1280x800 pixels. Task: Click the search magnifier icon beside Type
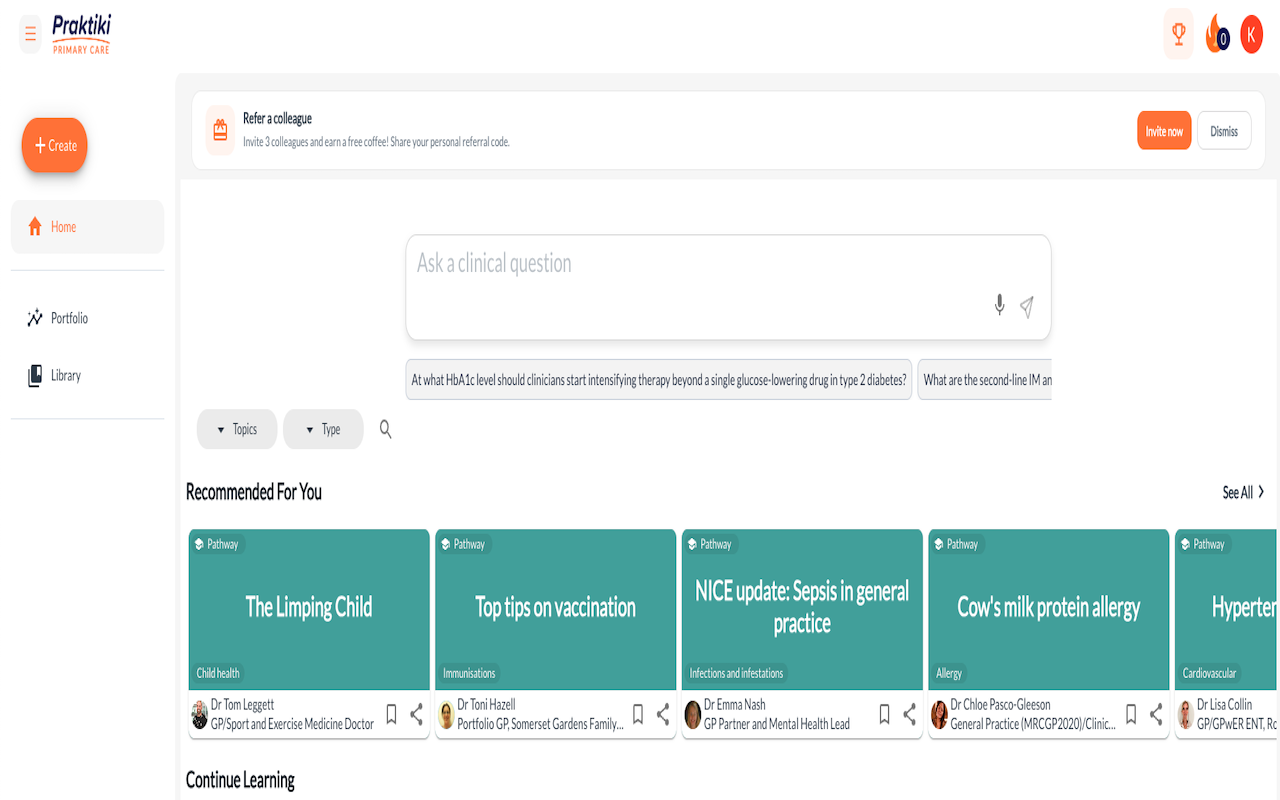385,429
